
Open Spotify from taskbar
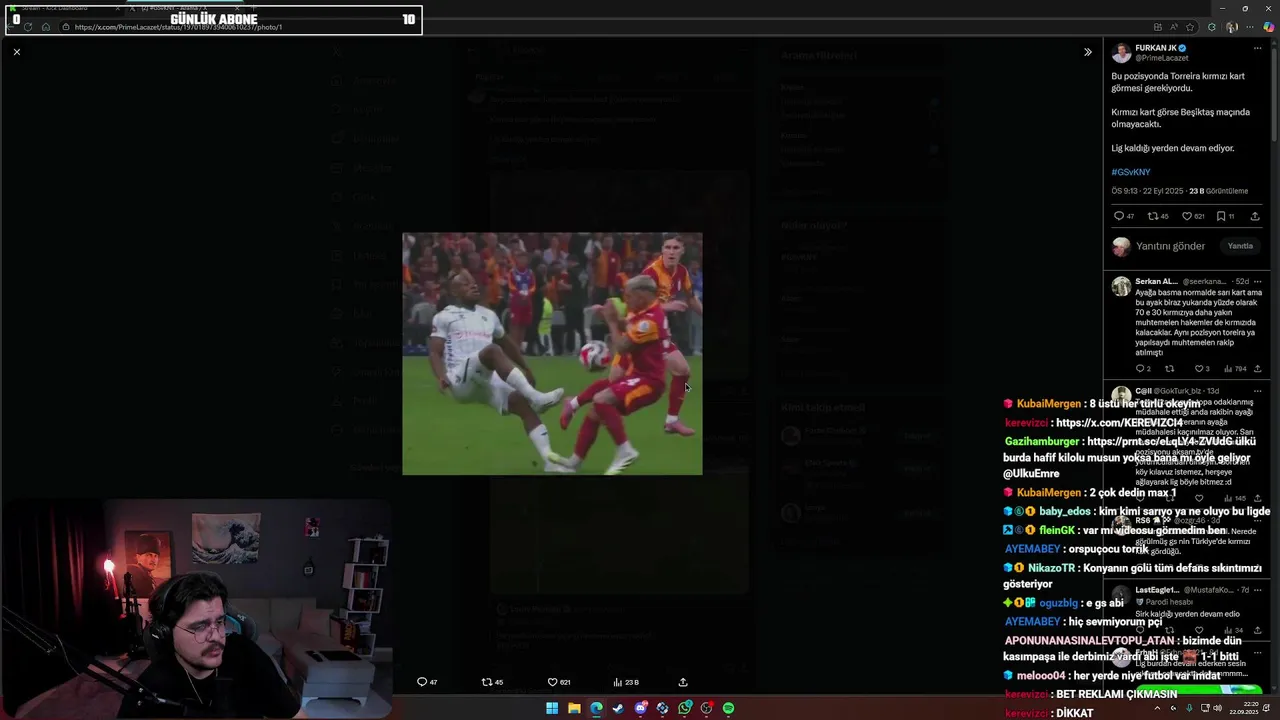tap(728, 708)
